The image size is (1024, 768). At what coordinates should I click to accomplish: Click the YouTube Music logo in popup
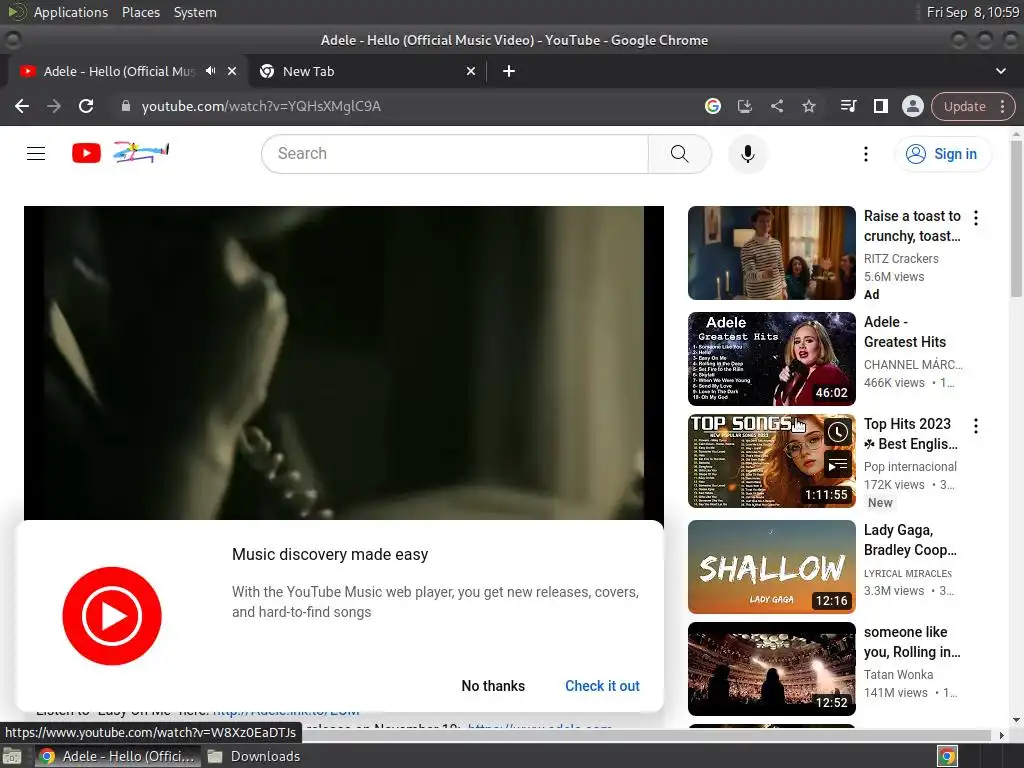point(112,616)
